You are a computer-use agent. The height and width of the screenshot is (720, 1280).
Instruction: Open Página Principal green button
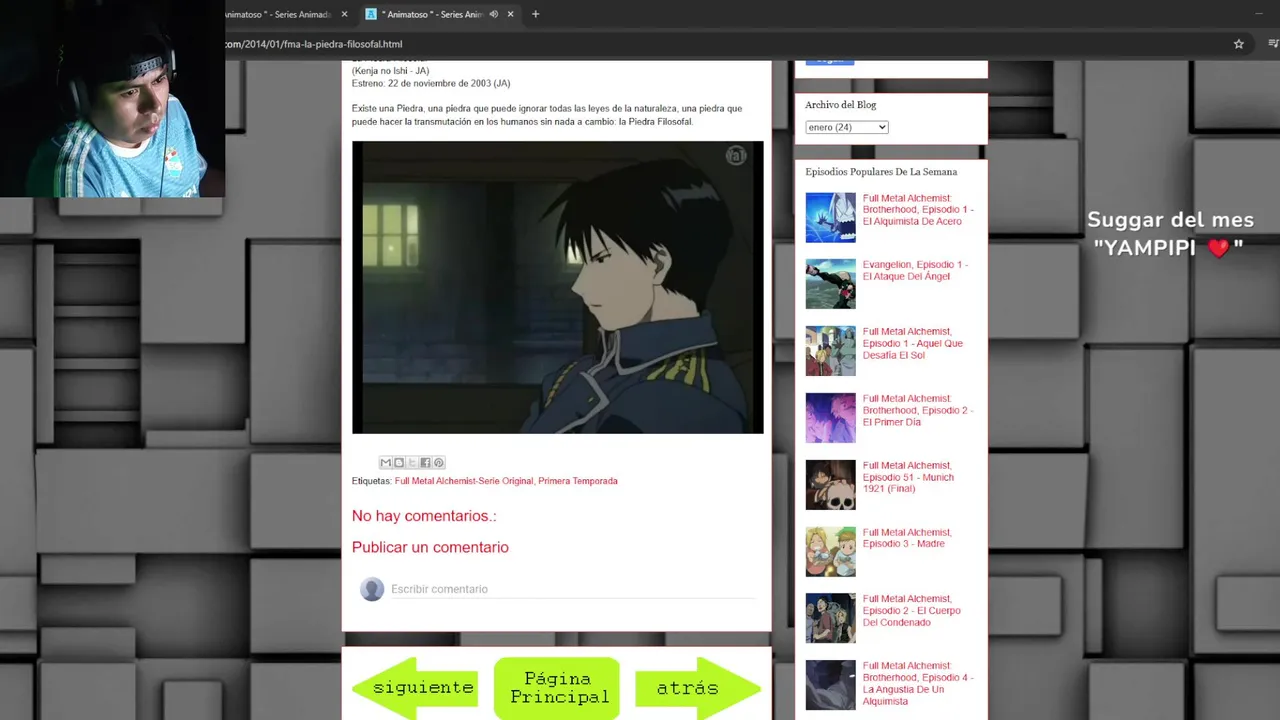point(557,688)
